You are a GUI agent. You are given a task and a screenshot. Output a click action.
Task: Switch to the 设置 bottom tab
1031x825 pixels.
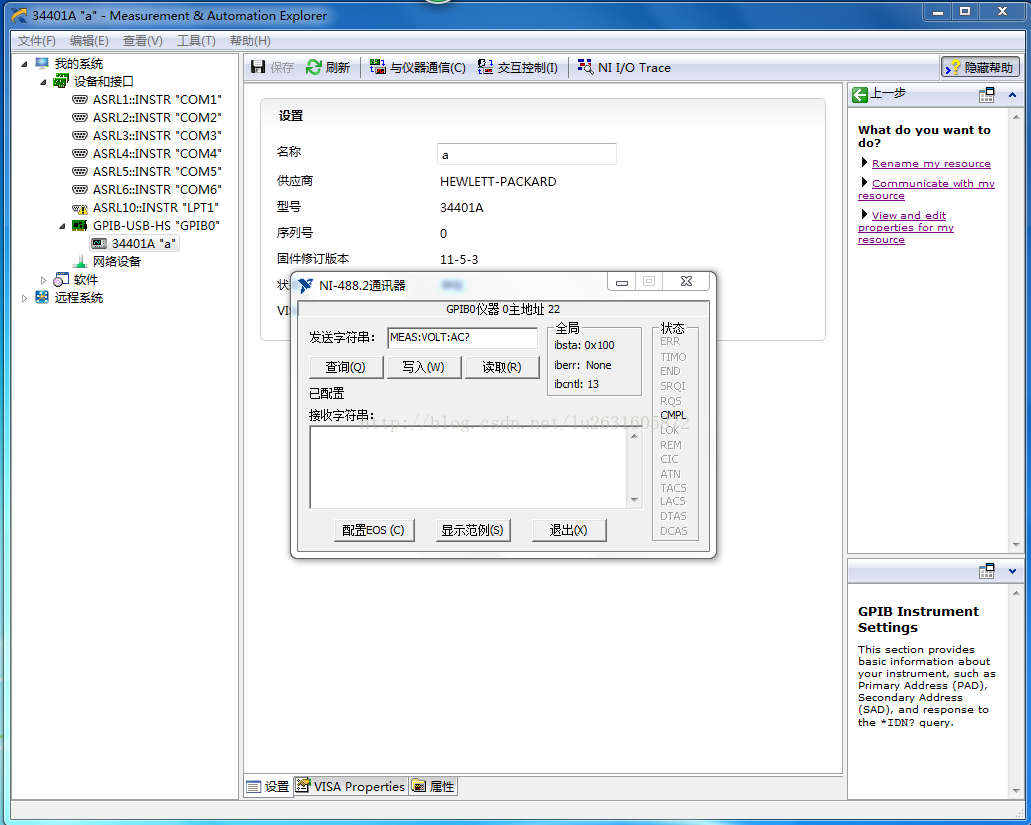[268, 786]
